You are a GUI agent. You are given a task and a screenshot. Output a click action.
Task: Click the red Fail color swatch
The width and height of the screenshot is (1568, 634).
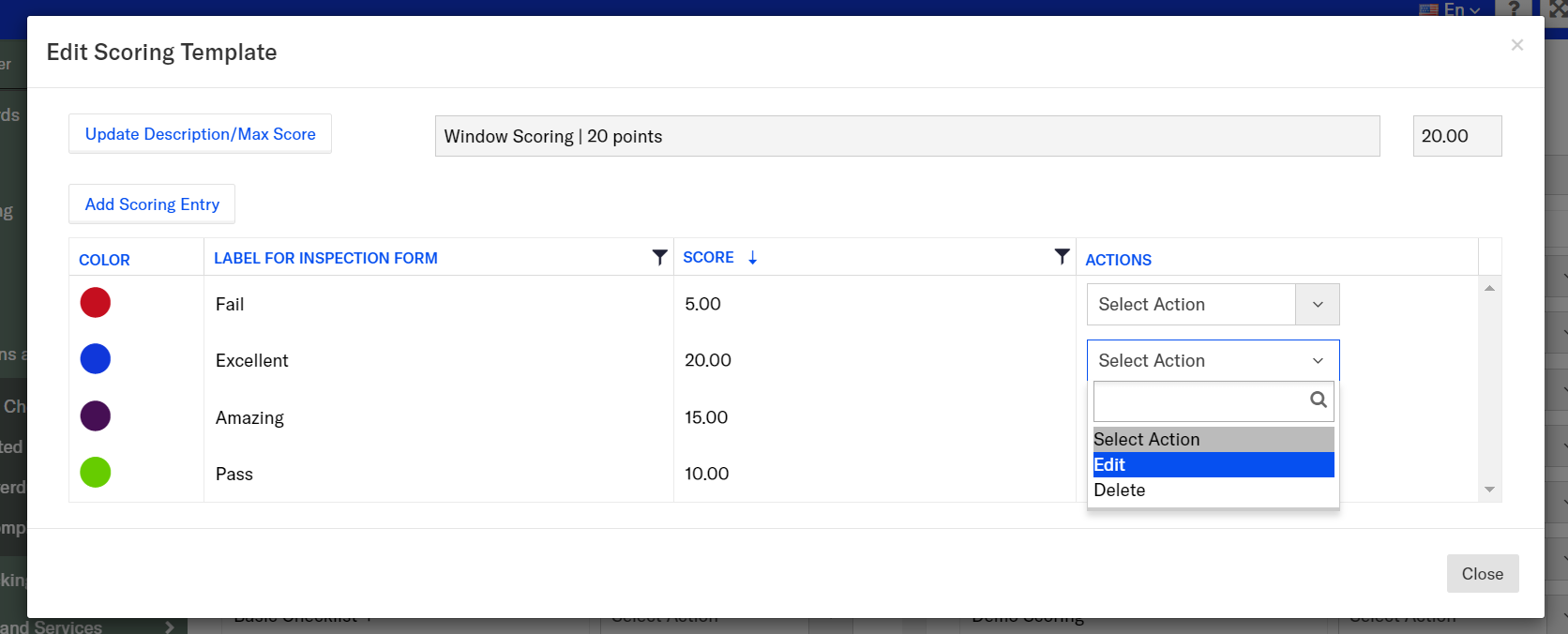pos(96,303)
